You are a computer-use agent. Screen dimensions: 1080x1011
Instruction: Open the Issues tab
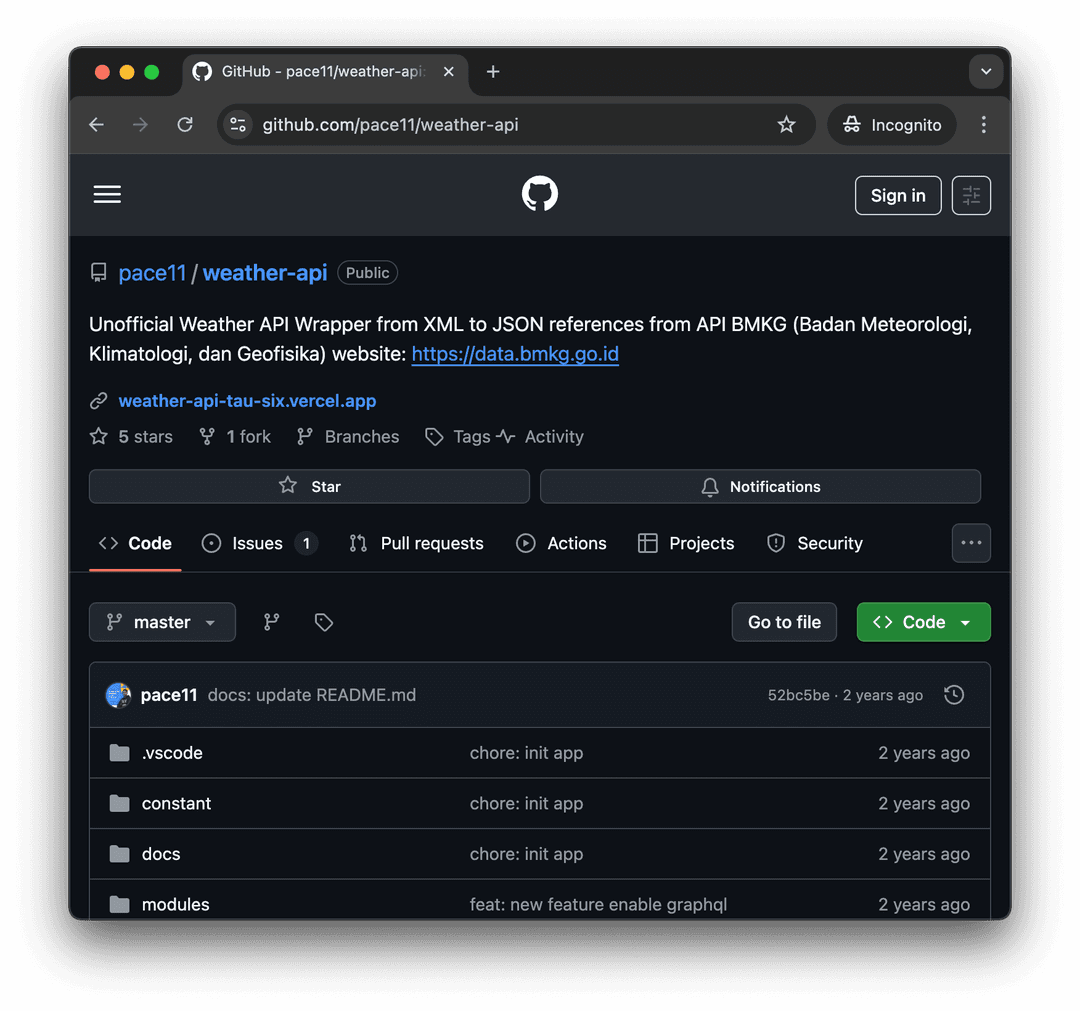[259, 543]
